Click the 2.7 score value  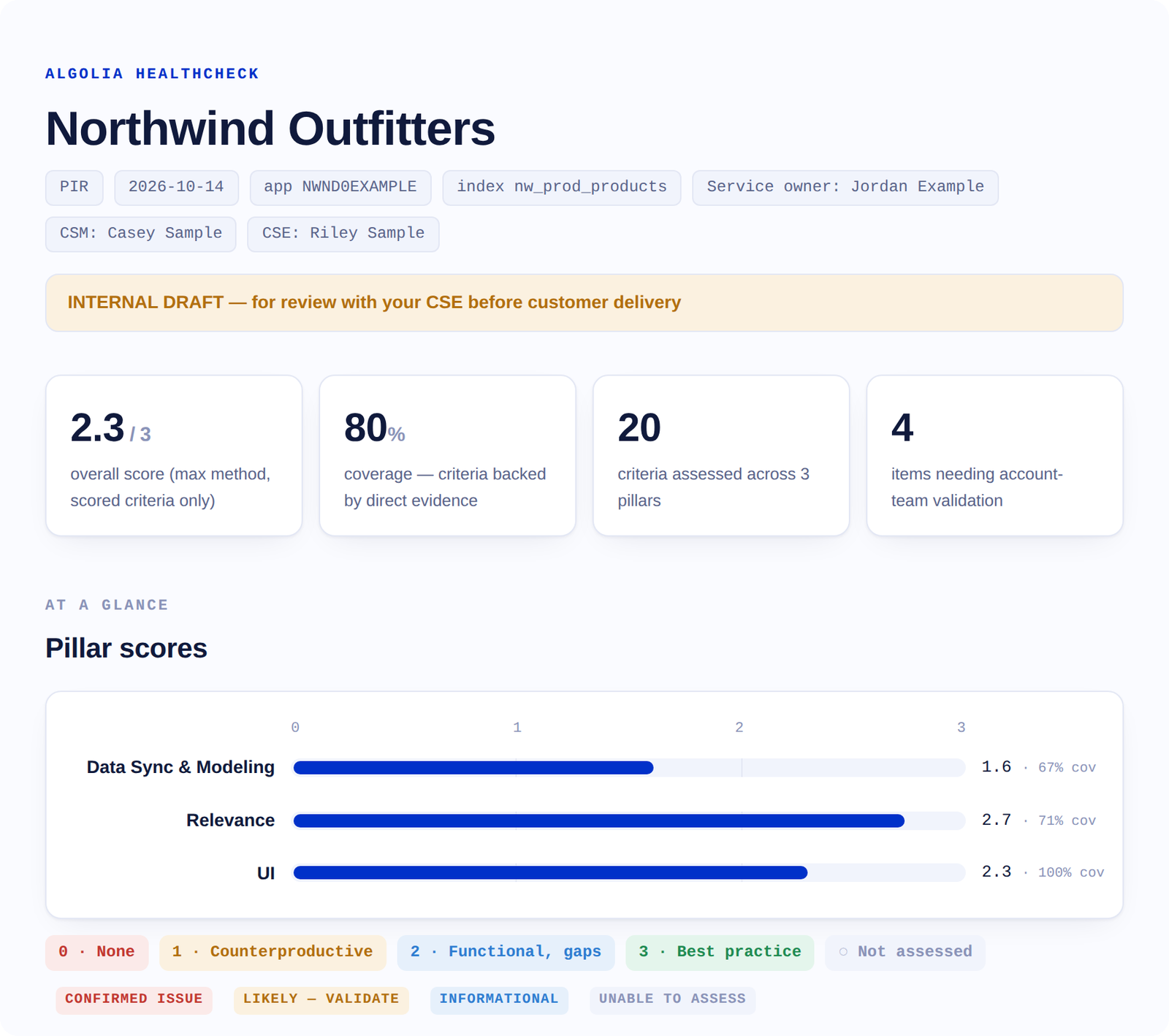997,820
